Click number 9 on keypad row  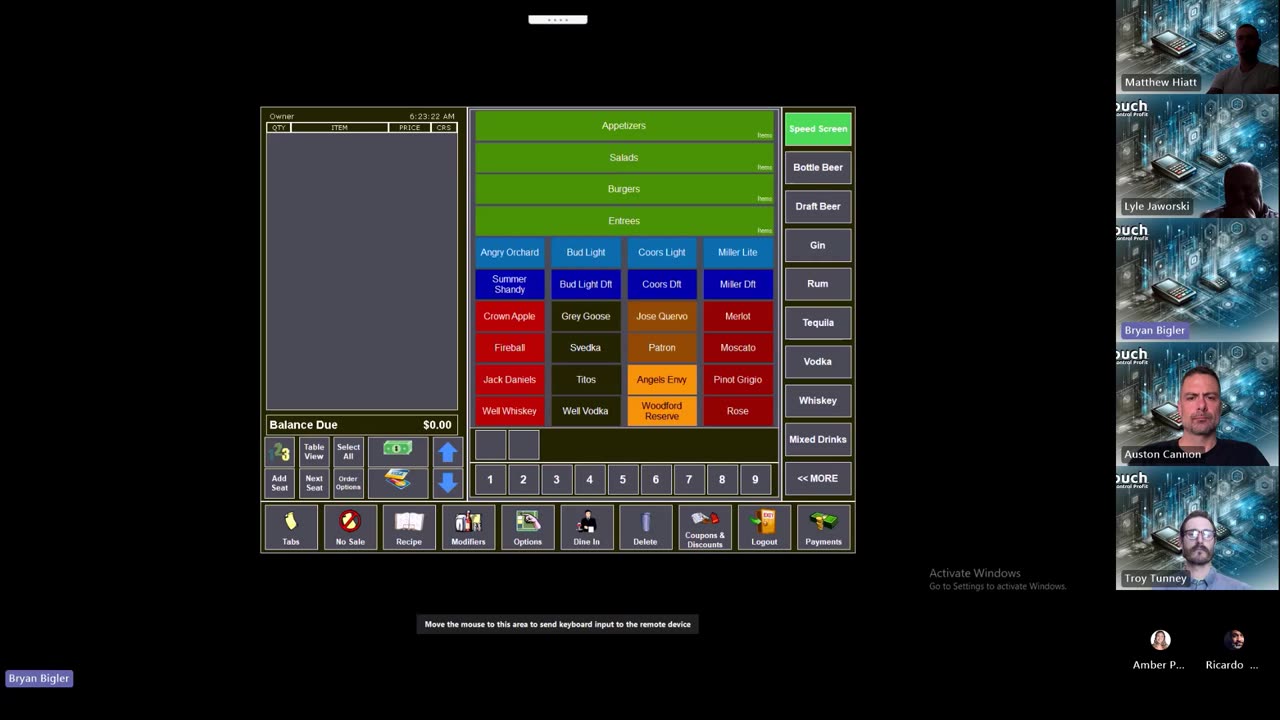(755, 480)
